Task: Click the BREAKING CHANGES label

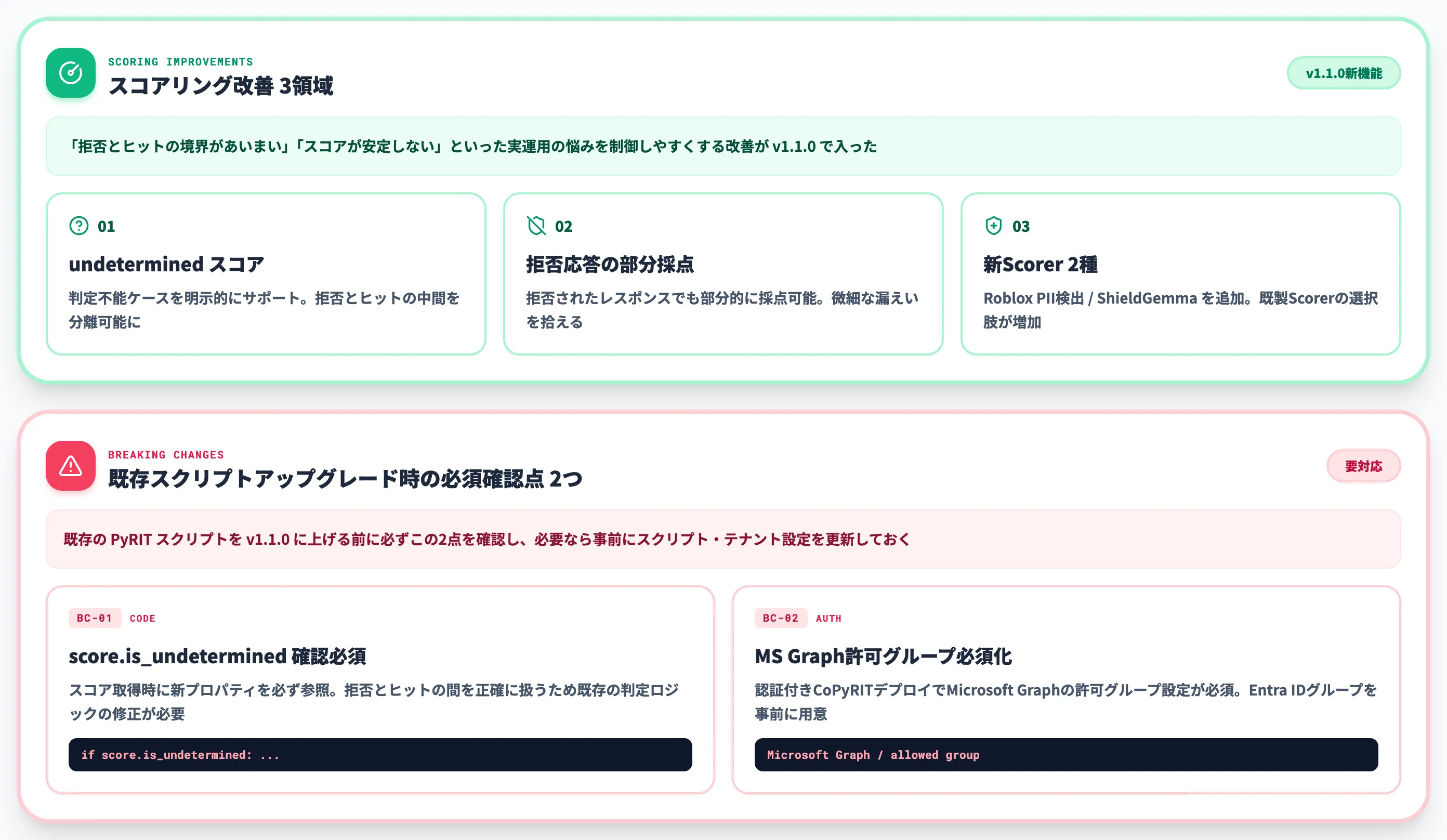Action: pyautogui.click(x=166, y=455)
